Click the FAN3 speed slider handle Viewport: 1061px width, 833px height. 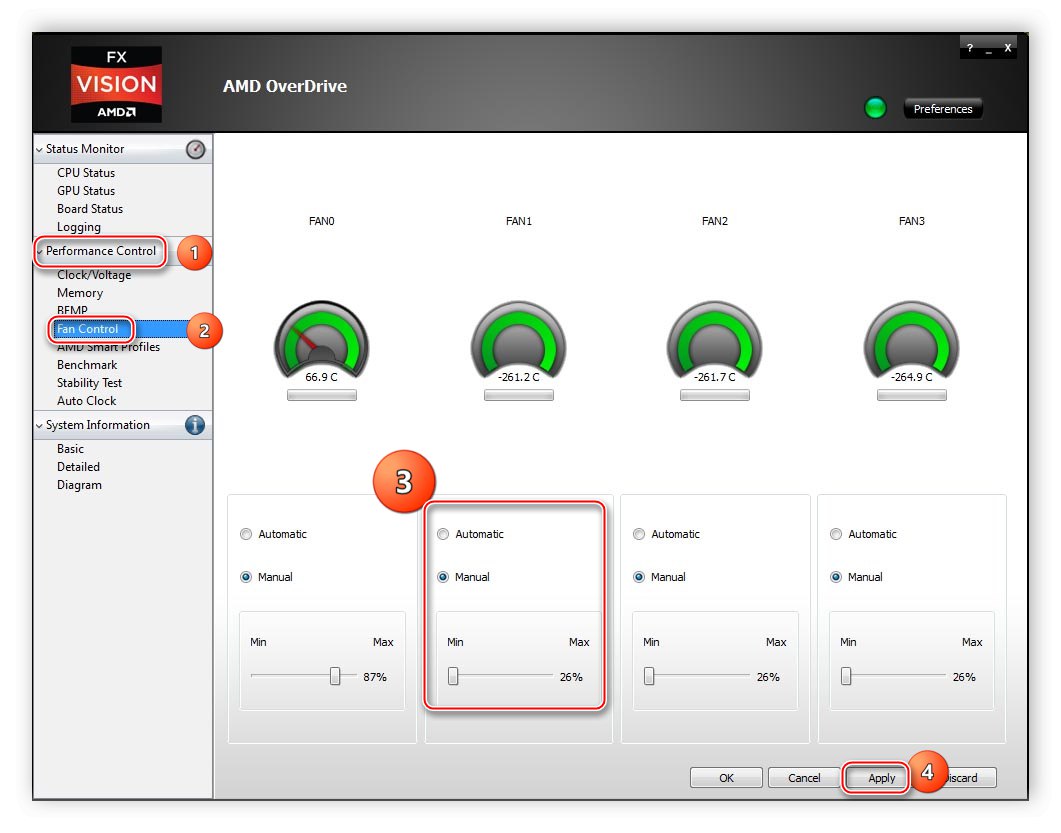(846, 676)
